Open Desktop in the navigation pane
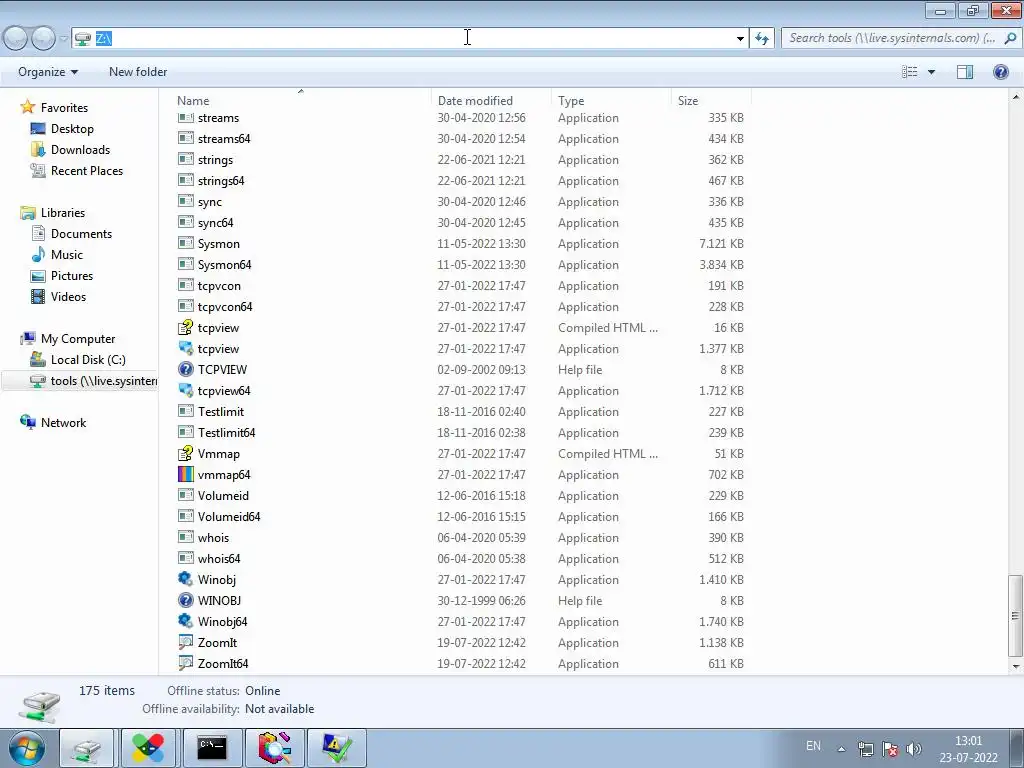Image resolution: width=1024 pixels, height=768 pixels. click(72, 129)
